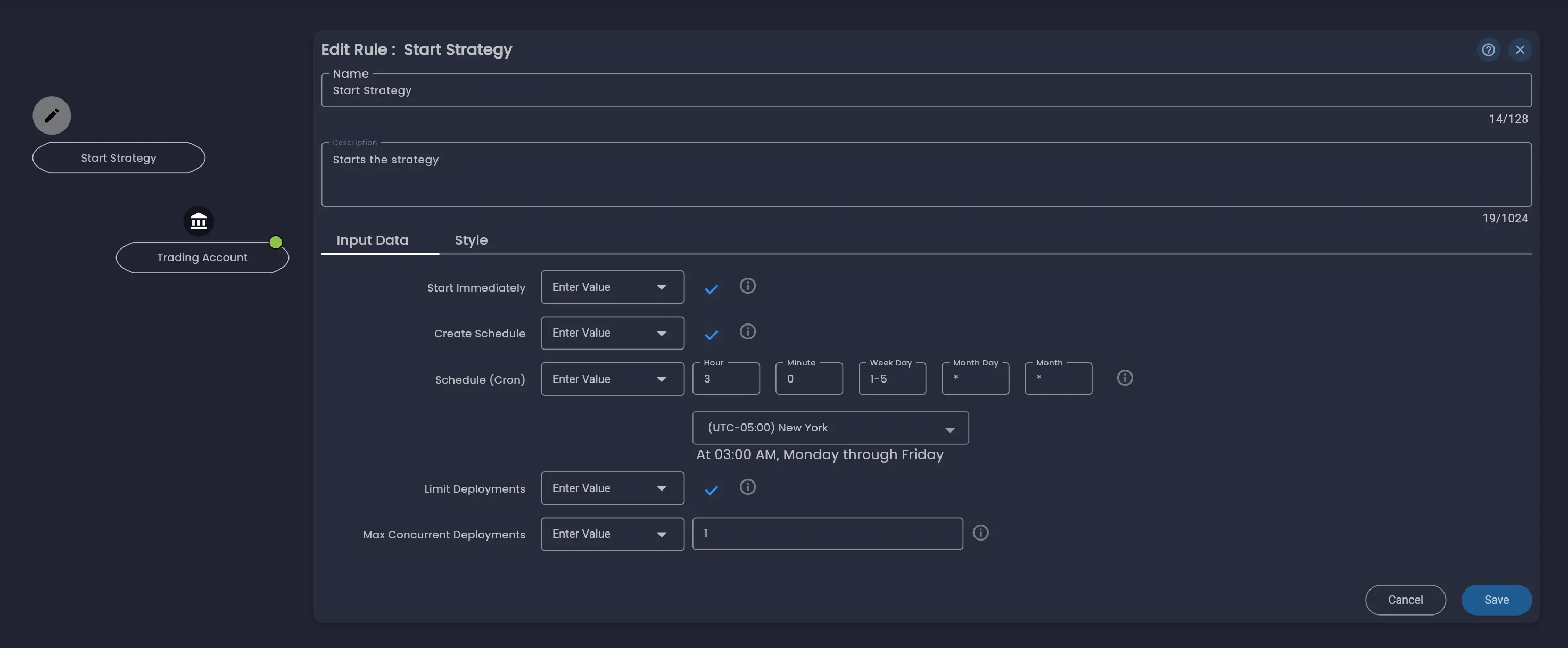Click the info icon next to Max Concurrent Deployments
1568x648 pixels.
coord(980,533)
